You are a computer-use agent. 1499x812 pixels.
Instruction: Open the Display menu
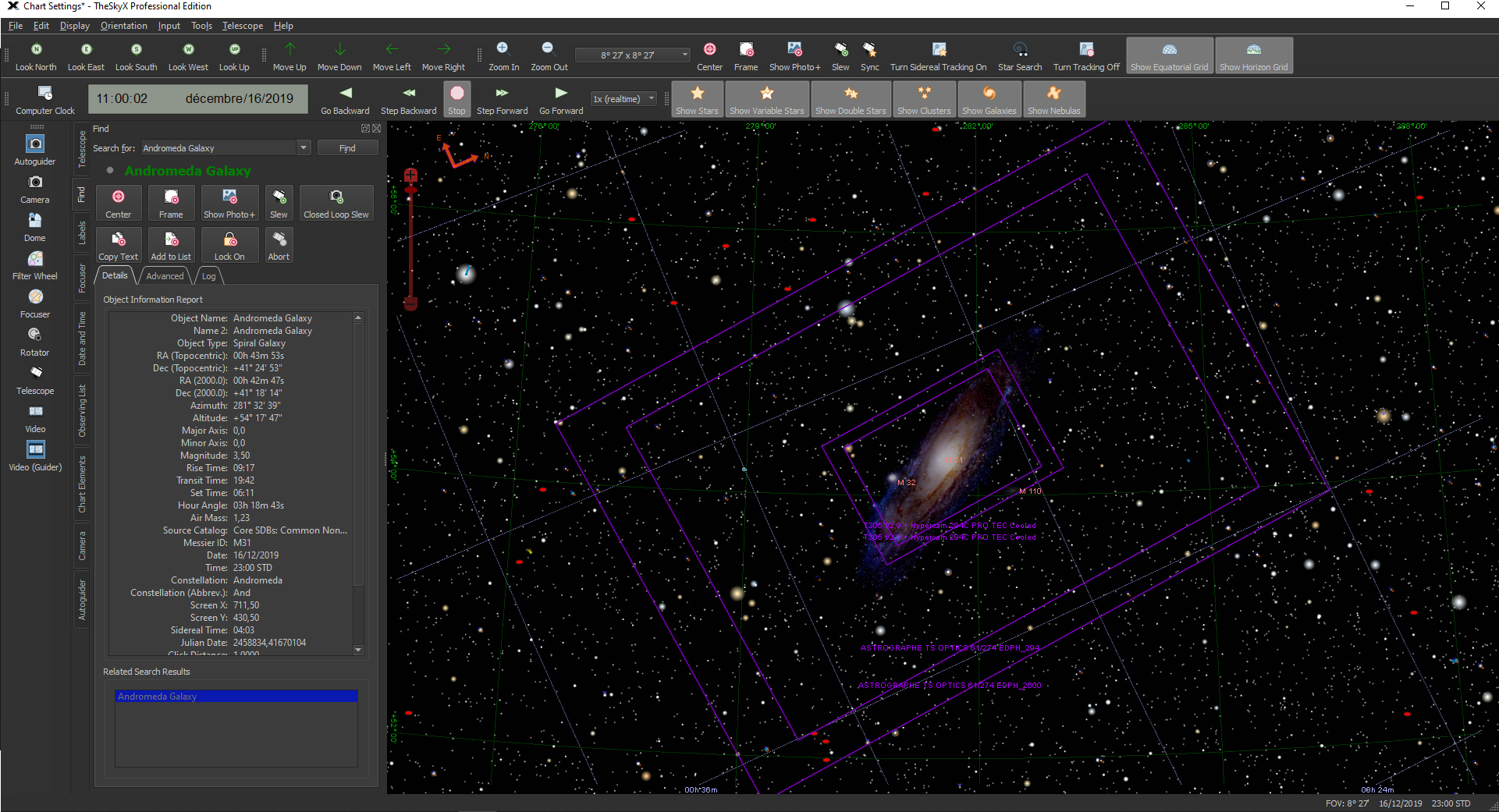click(74, 26)
